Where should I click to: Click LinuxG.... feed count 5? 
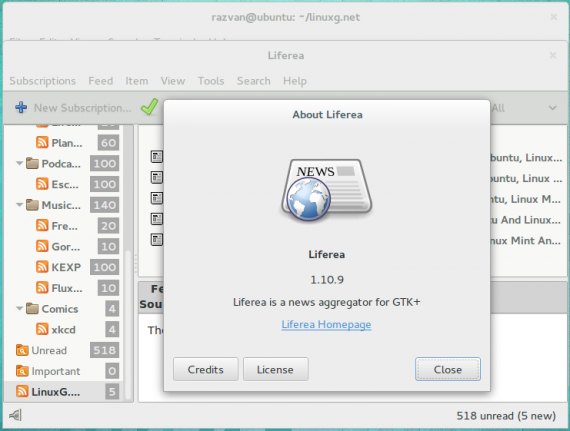pos(112,392)
